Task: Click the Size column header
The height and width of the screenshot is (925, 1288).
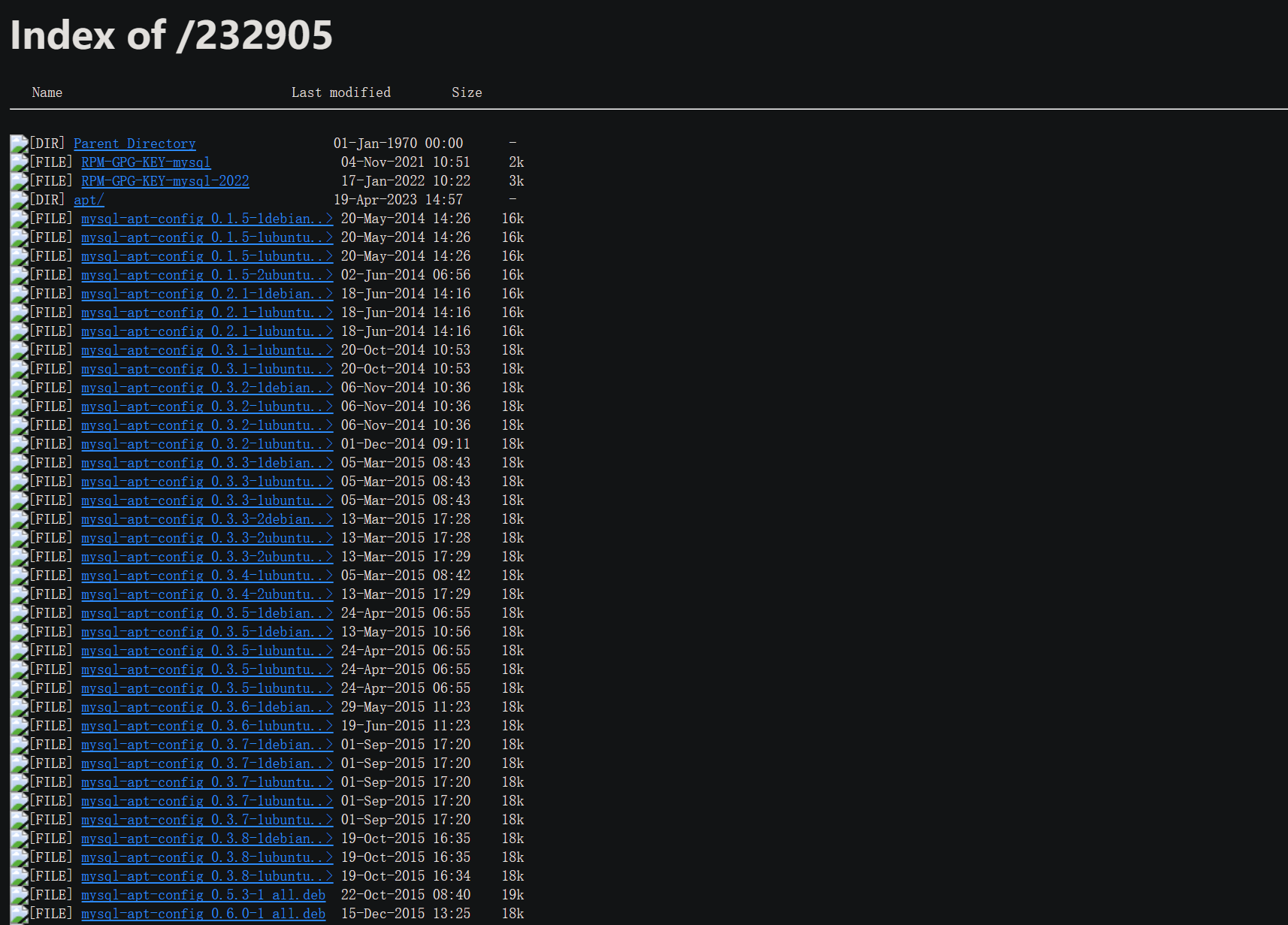Action: [x=467, y=92]
